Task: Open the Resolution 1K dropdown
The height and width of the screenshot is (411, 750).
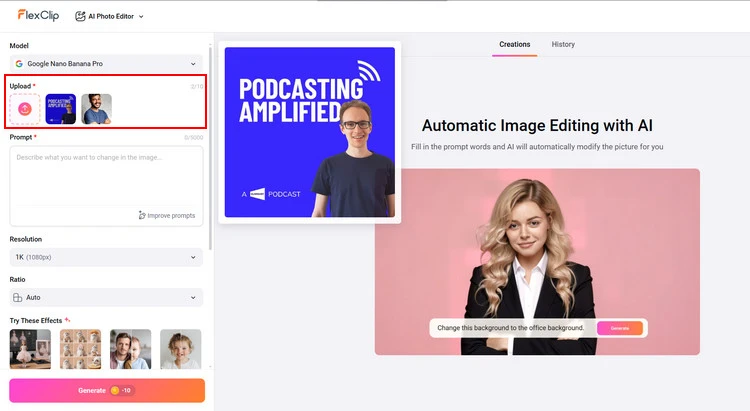Action: click(x=106, y=257)
